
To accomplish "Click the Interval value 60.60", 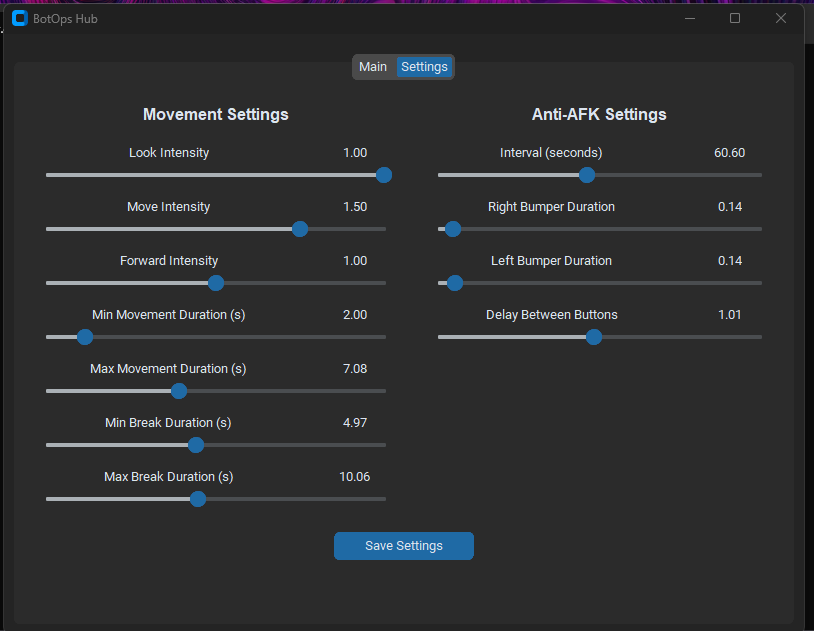I will 729,153.
